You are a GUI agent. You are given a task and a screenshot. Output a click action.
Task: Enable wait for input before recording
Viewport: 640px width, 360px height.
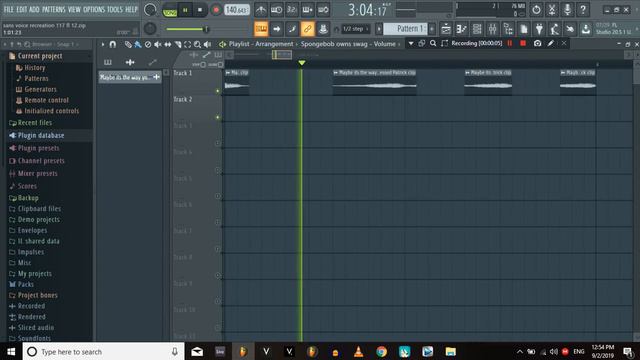pyautogui.click(x=276, y=9)
